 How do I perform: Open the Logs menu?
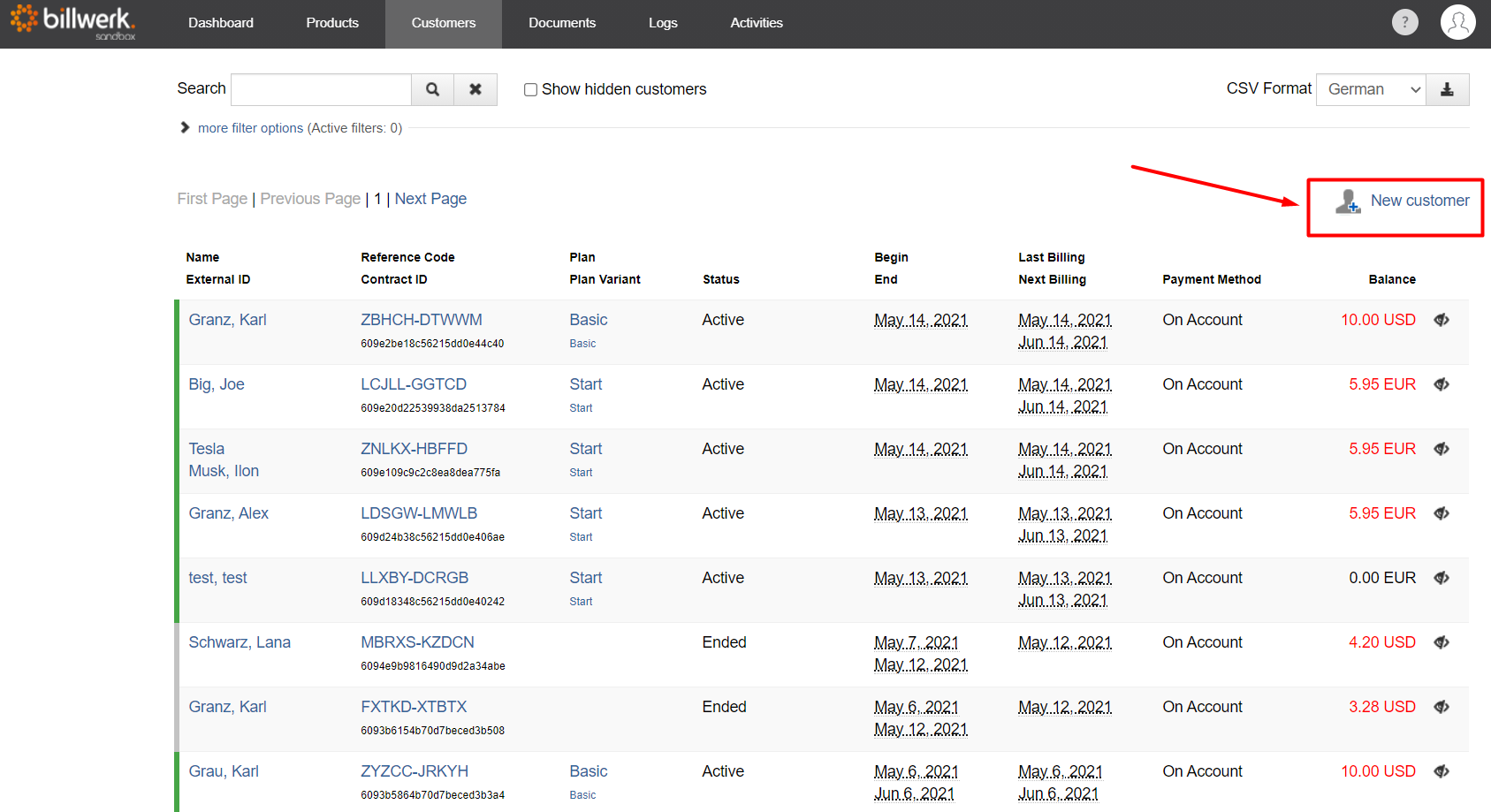tap(663, 23)
